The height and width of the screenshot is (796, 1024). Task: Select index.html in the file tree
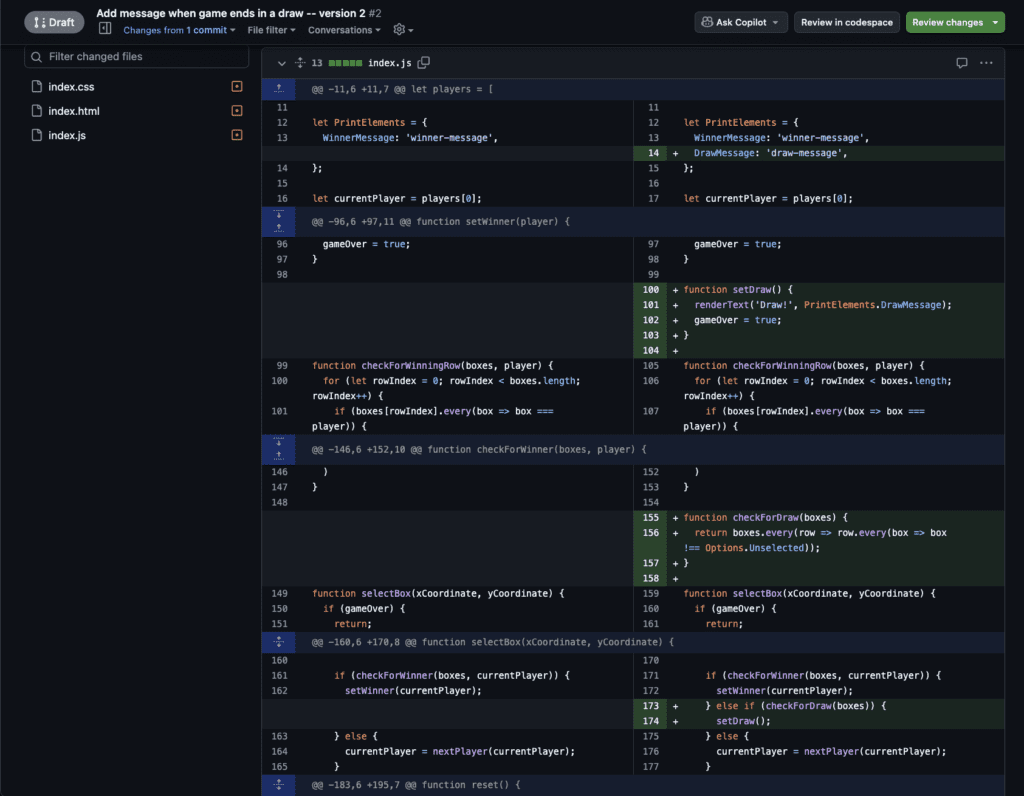[74, 111]
